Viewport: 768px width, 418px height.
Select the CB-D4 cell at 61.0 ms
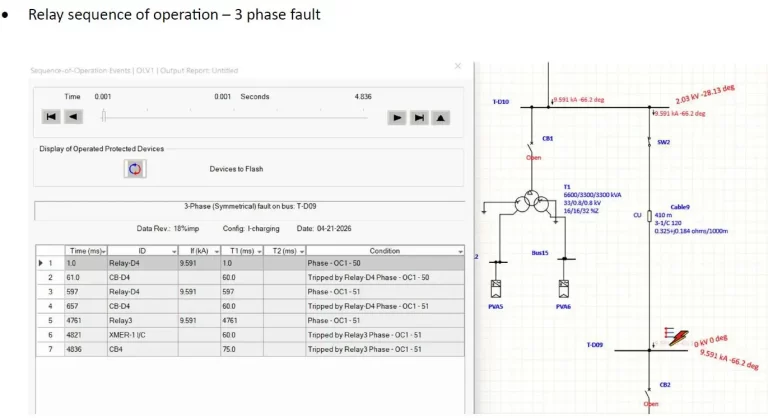click(143, 277)
